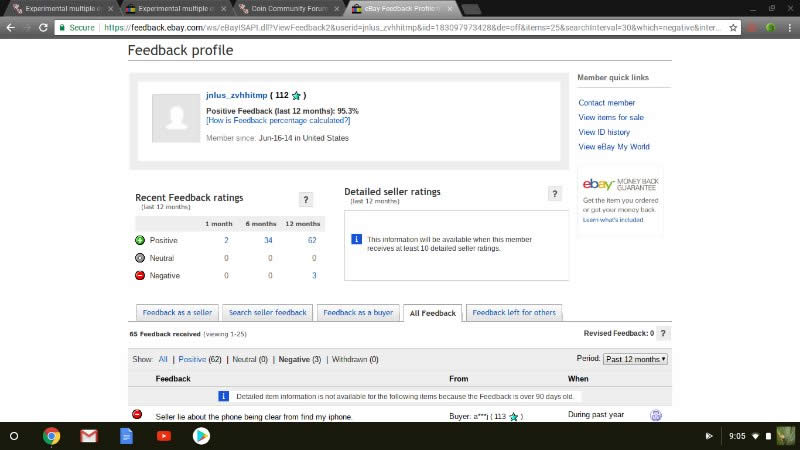Viewport: 800px width, 450px height.
Task: Click the member's default avatar picture
Action: 176,118
